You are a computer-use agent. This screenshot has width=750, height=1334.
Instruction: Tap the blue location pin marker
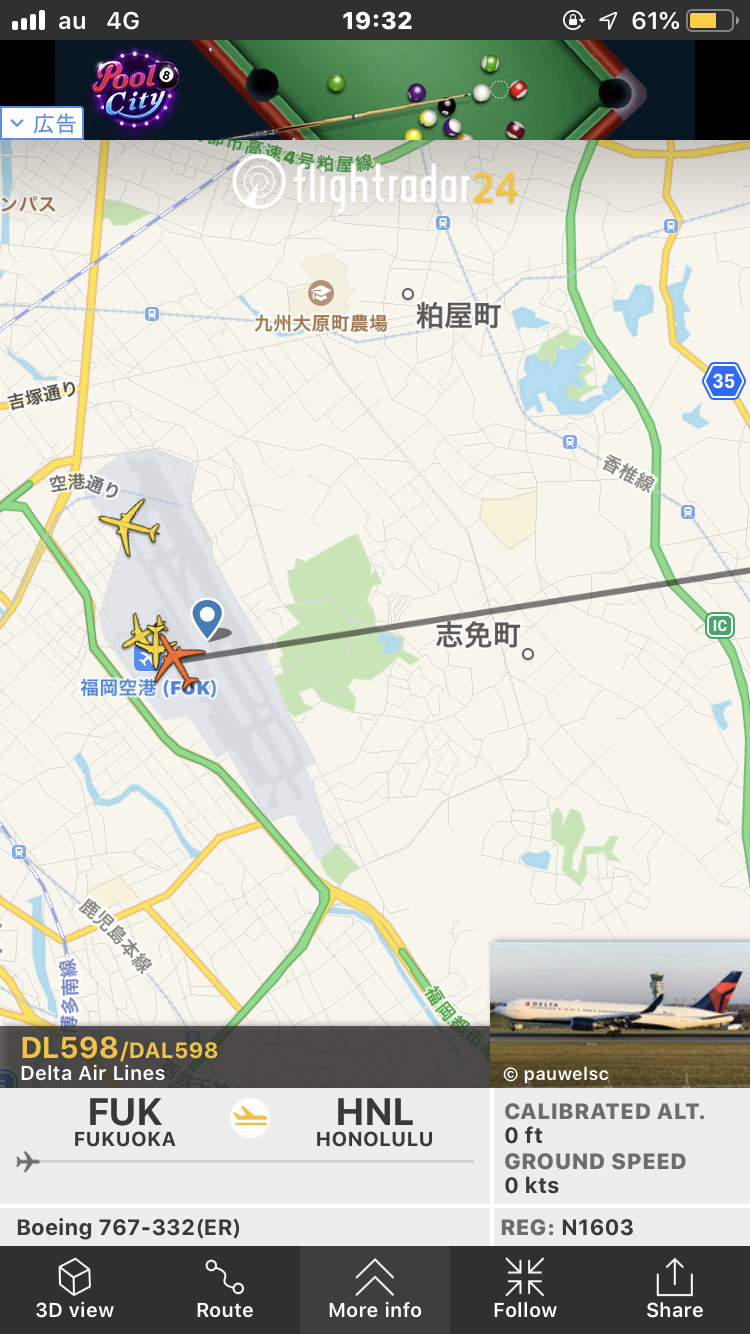pyautogui.click(x=208, y=619)
